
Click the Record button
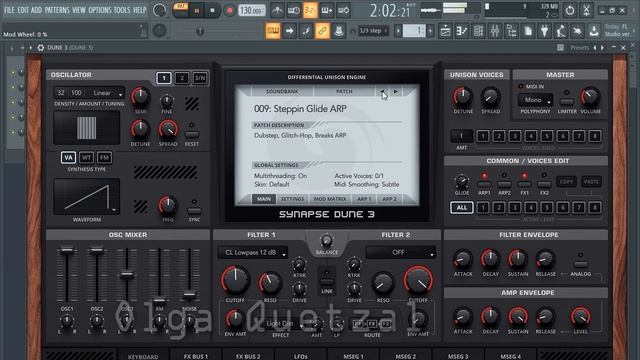pos(229,10)
